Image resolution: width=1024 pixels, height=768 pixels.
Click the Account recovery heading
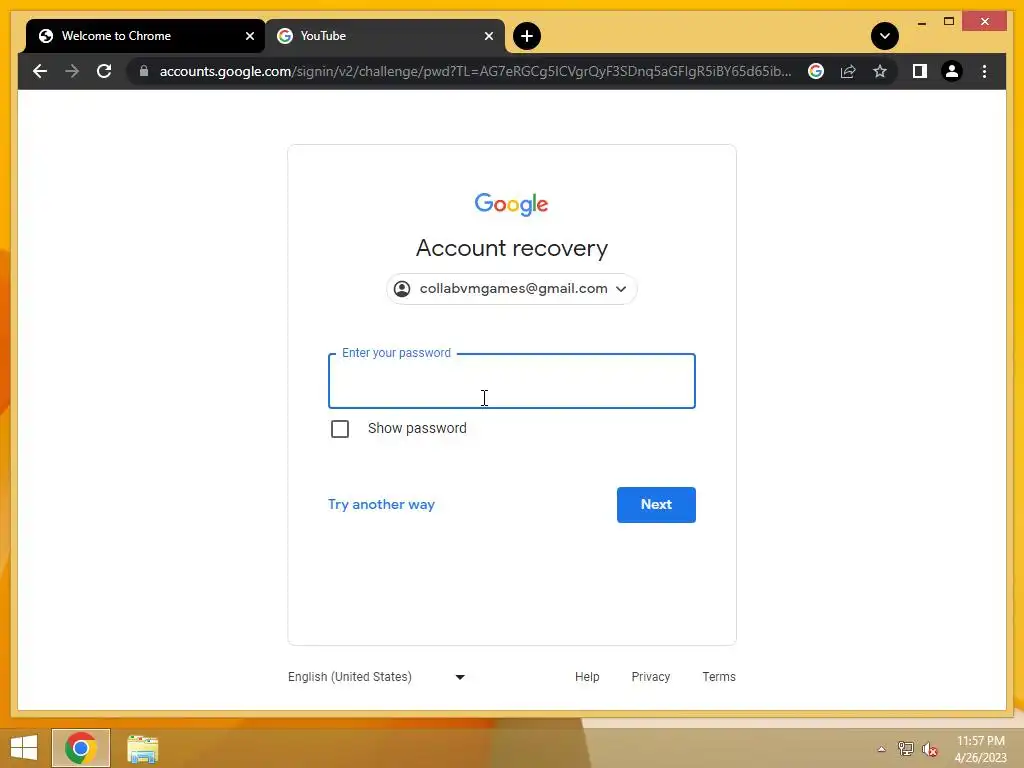tap(512, 248)
